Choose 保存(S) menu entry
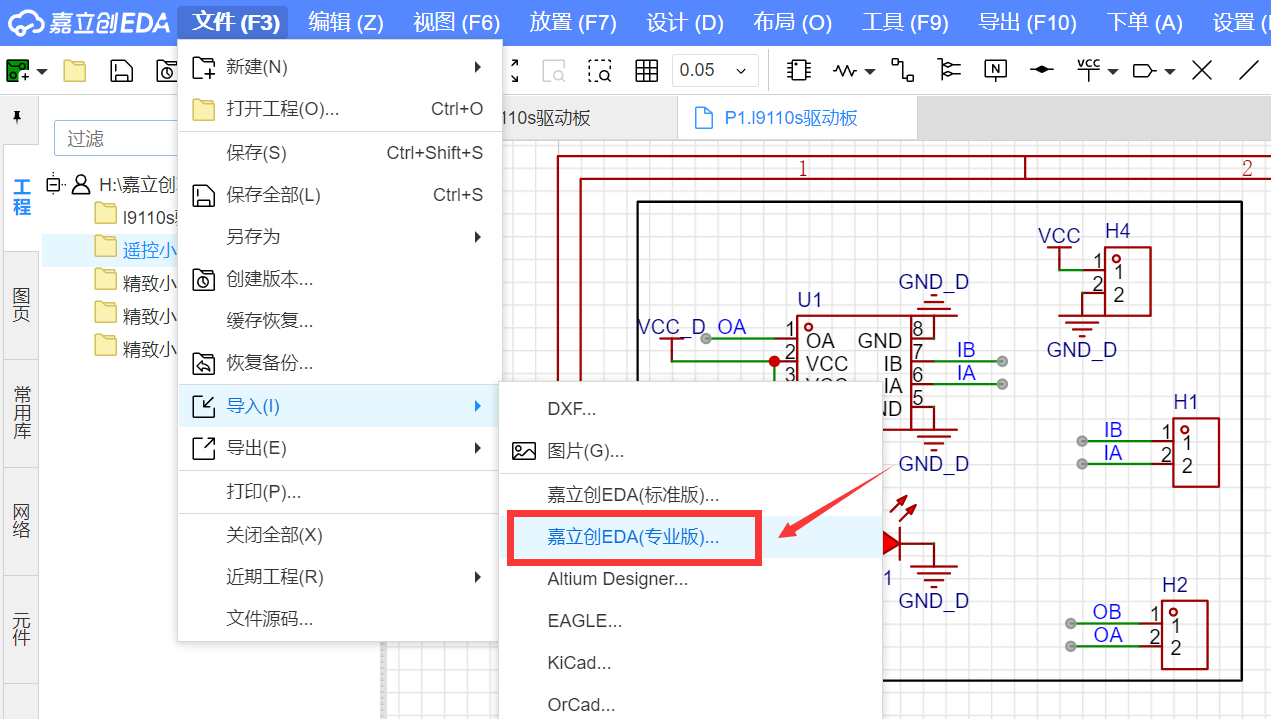The width and height of the screenshot is (1271, 719). (339, 153)
